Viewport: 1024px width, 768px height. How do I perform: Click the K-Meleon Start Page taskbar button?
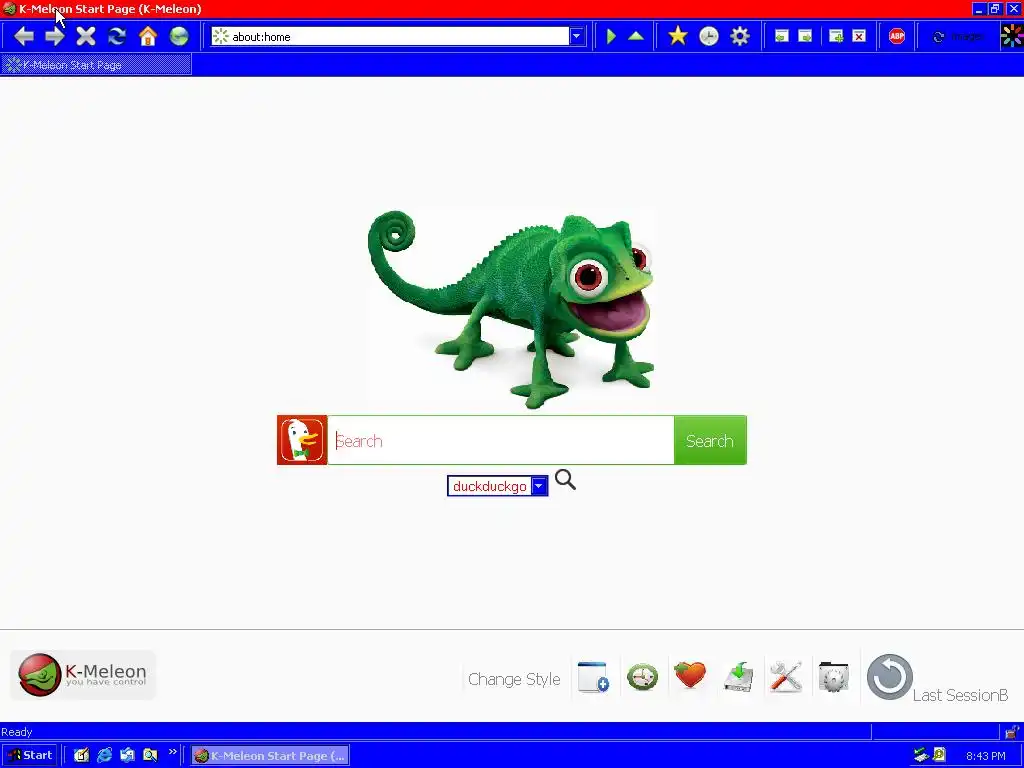[x=270, y=756]
